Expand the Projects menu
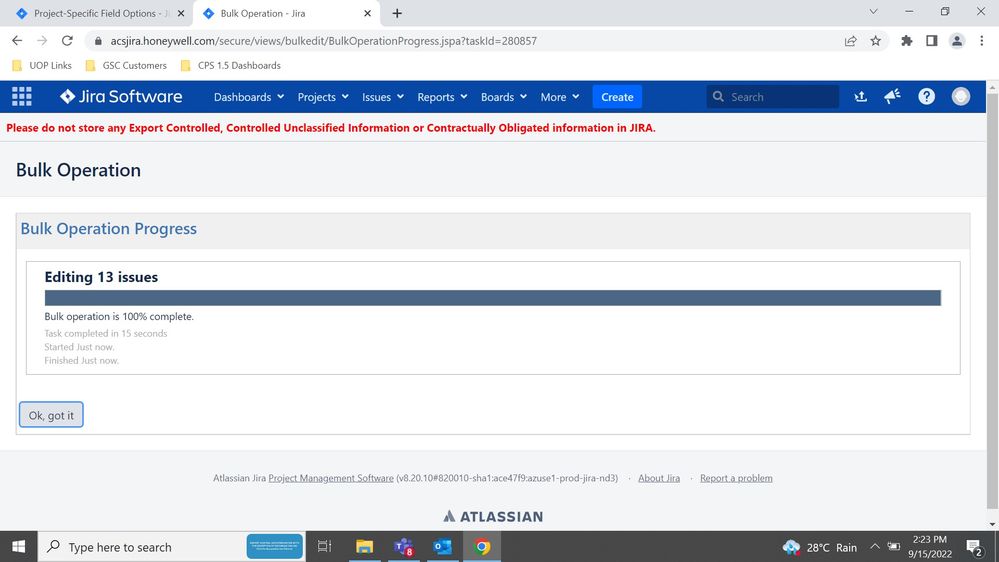Viewport: 999px width, 562px height. [323, 97]
